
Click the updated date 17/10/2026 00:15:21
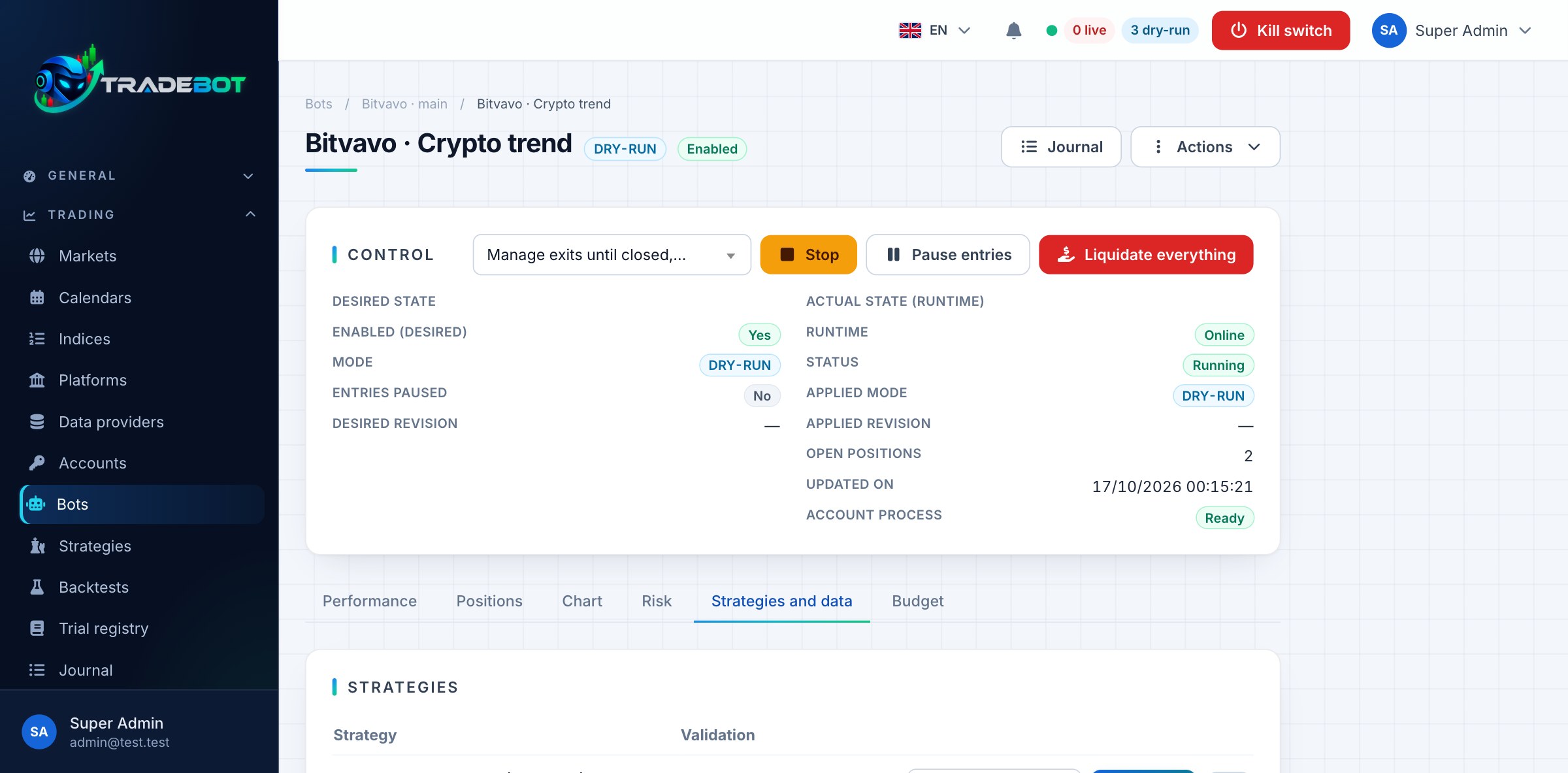coord(1173,487)
